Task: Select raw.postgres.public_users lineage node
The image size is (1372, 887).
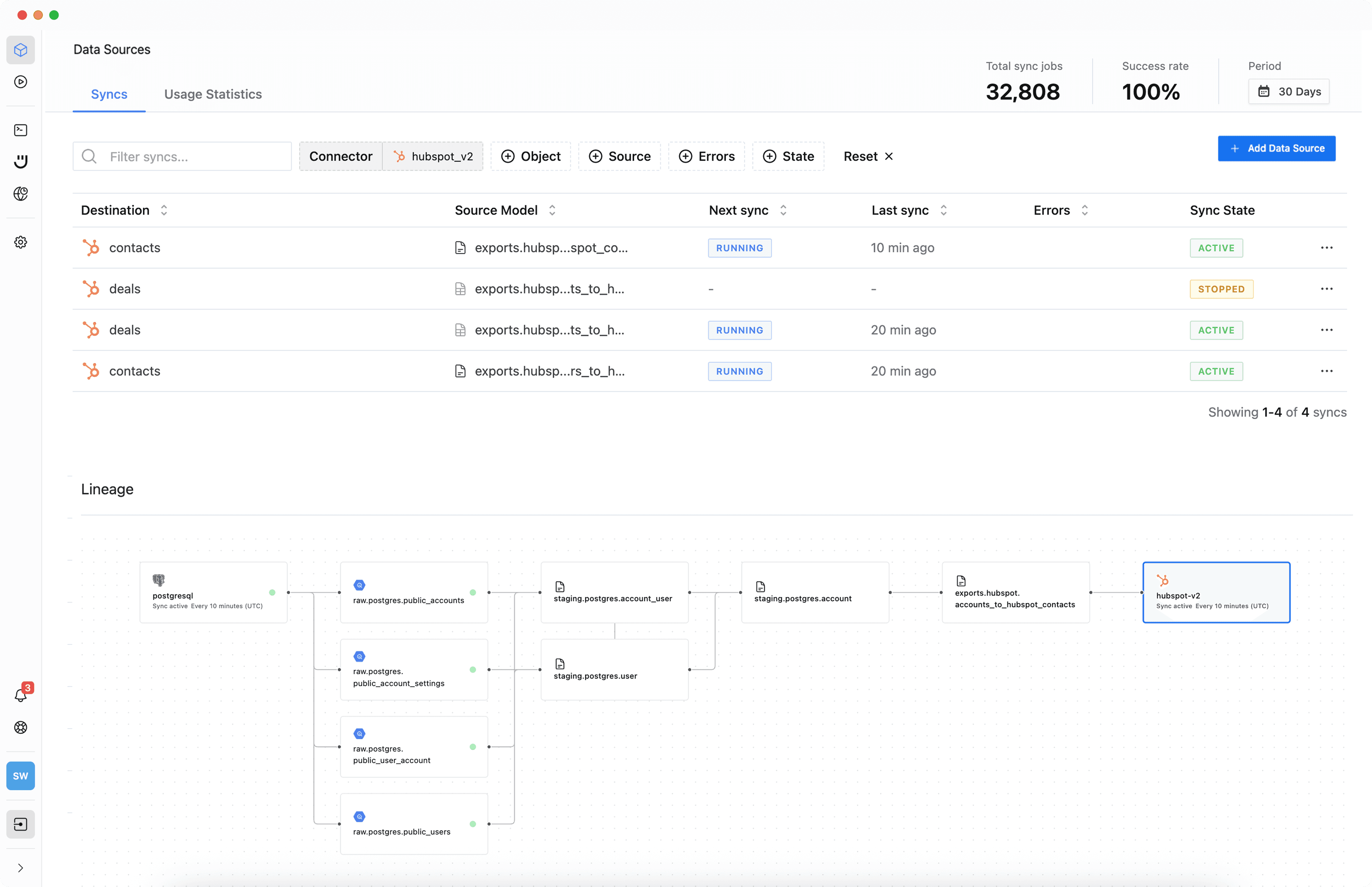Action: [414, 824]
